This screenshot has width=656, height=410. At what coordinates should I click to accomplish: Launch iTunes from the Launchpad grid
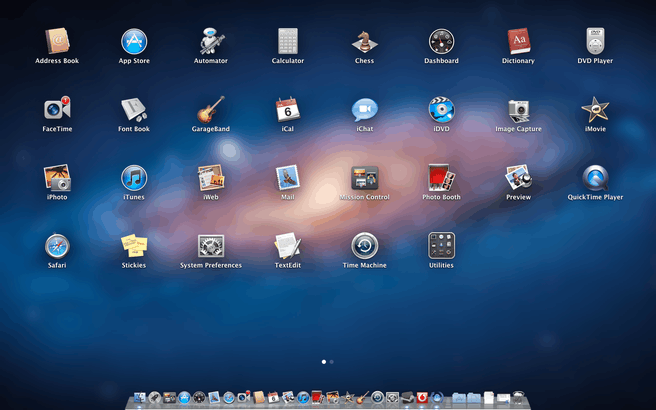[x=134, y=177]
